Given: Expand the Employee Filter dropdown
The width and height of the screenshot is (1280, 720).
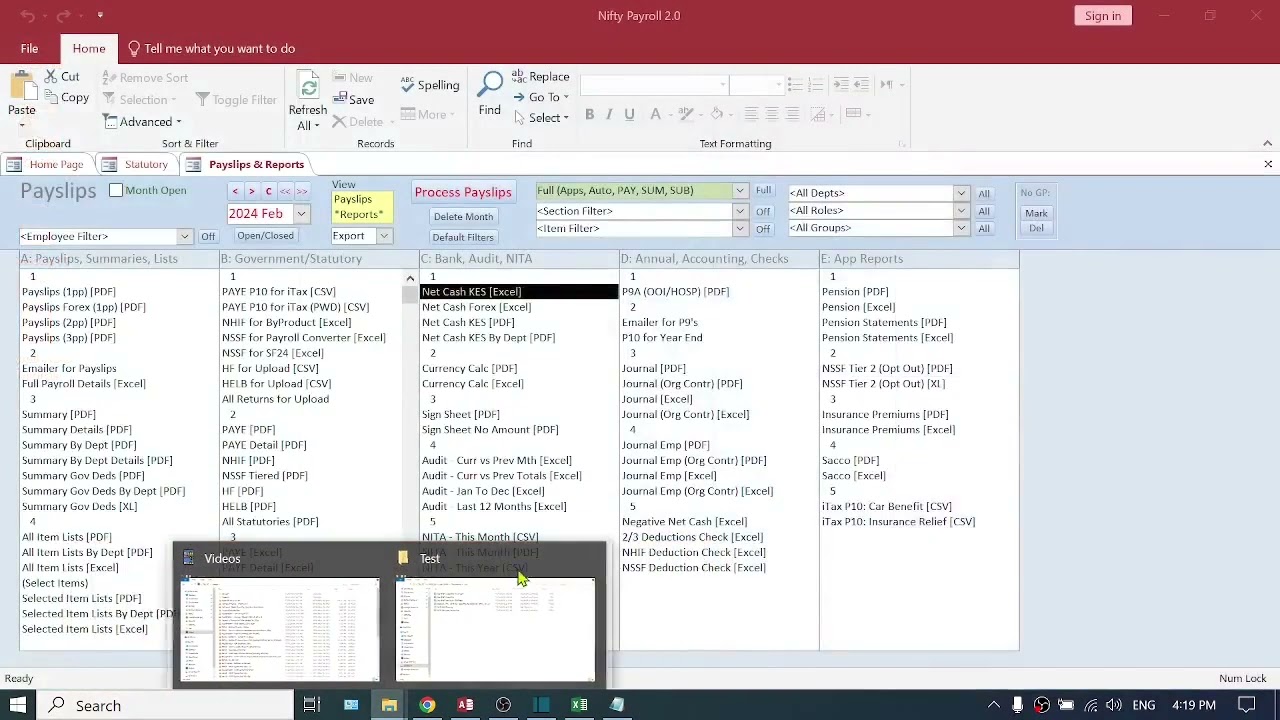Looking at the screenshot, I should click(184, 237).
